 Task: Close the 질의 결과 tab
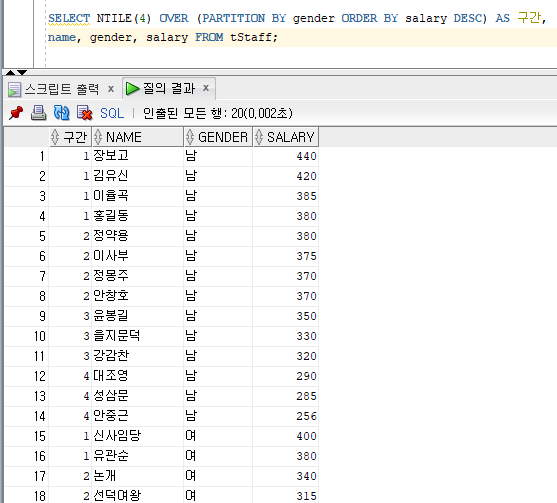[206, 88]
